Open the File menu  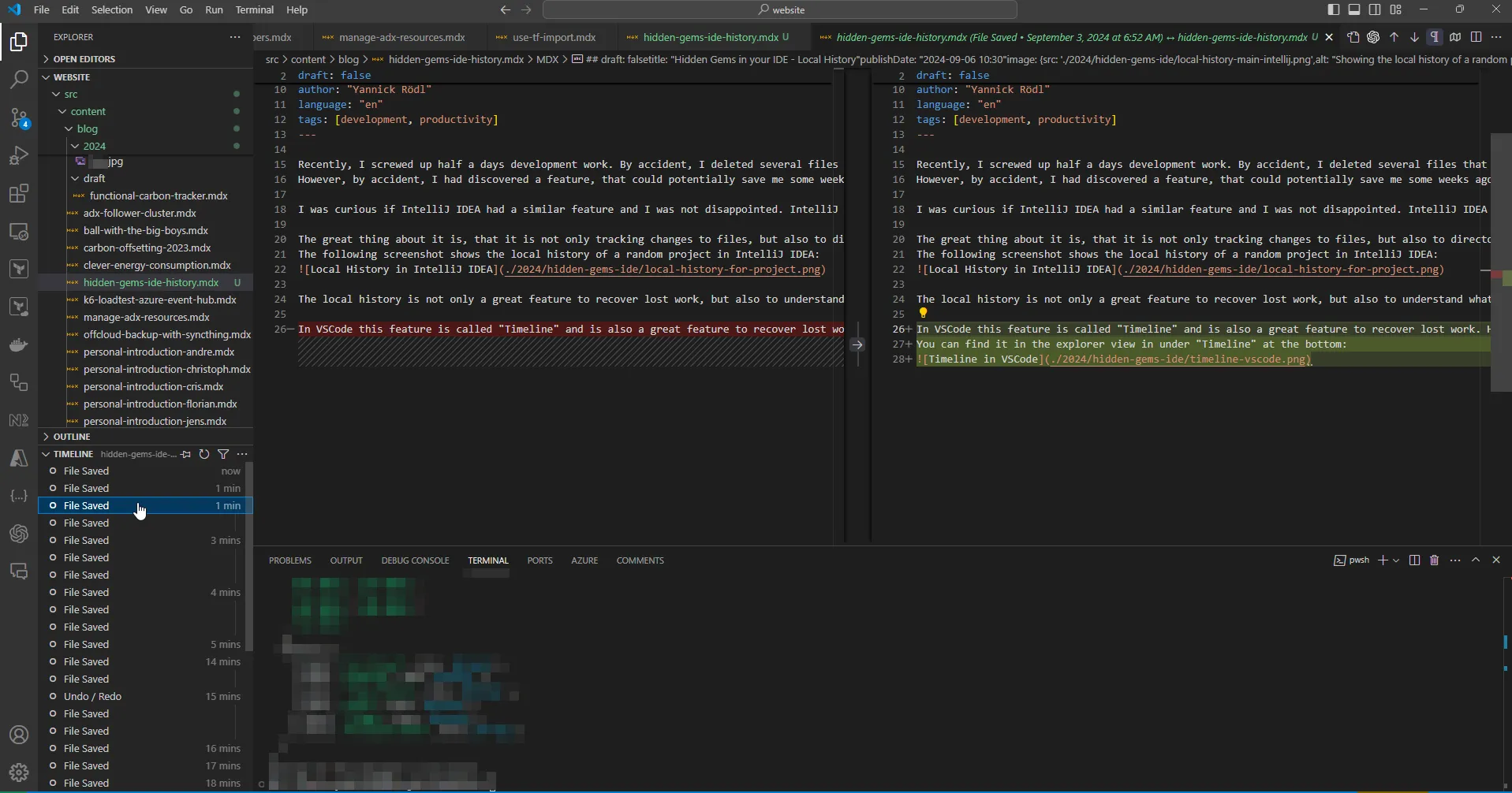tap(42, 9)
